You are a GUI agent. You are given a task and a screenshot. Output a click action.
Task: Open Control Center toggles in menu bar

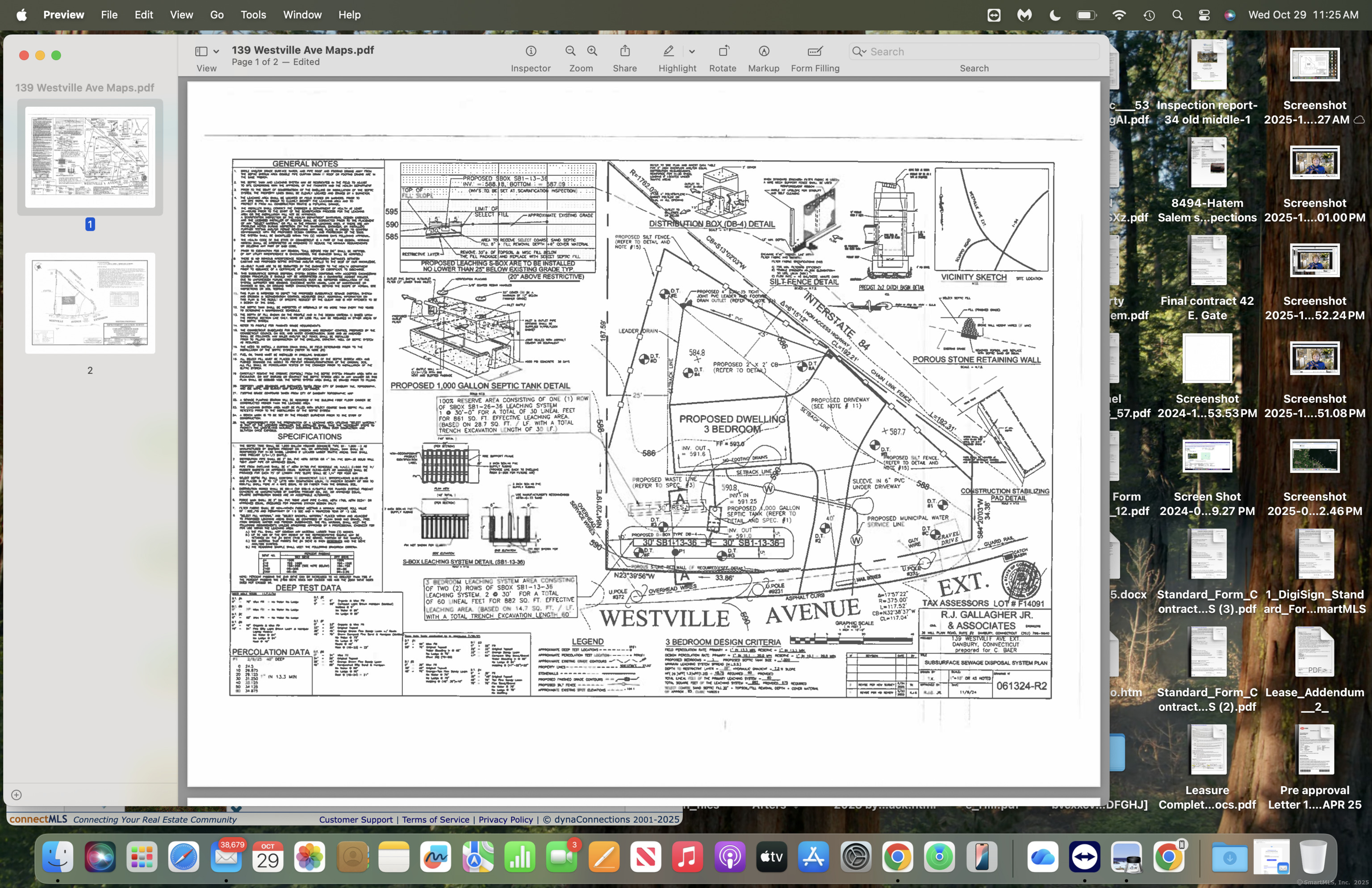(x=1204, y=15)
